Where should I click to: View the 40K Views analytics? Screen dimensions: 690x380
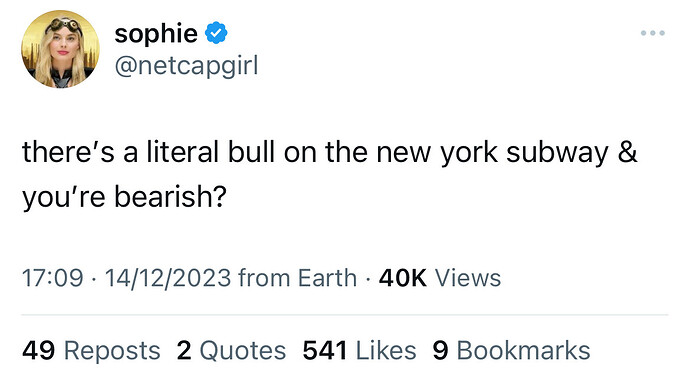pos(440,278)
